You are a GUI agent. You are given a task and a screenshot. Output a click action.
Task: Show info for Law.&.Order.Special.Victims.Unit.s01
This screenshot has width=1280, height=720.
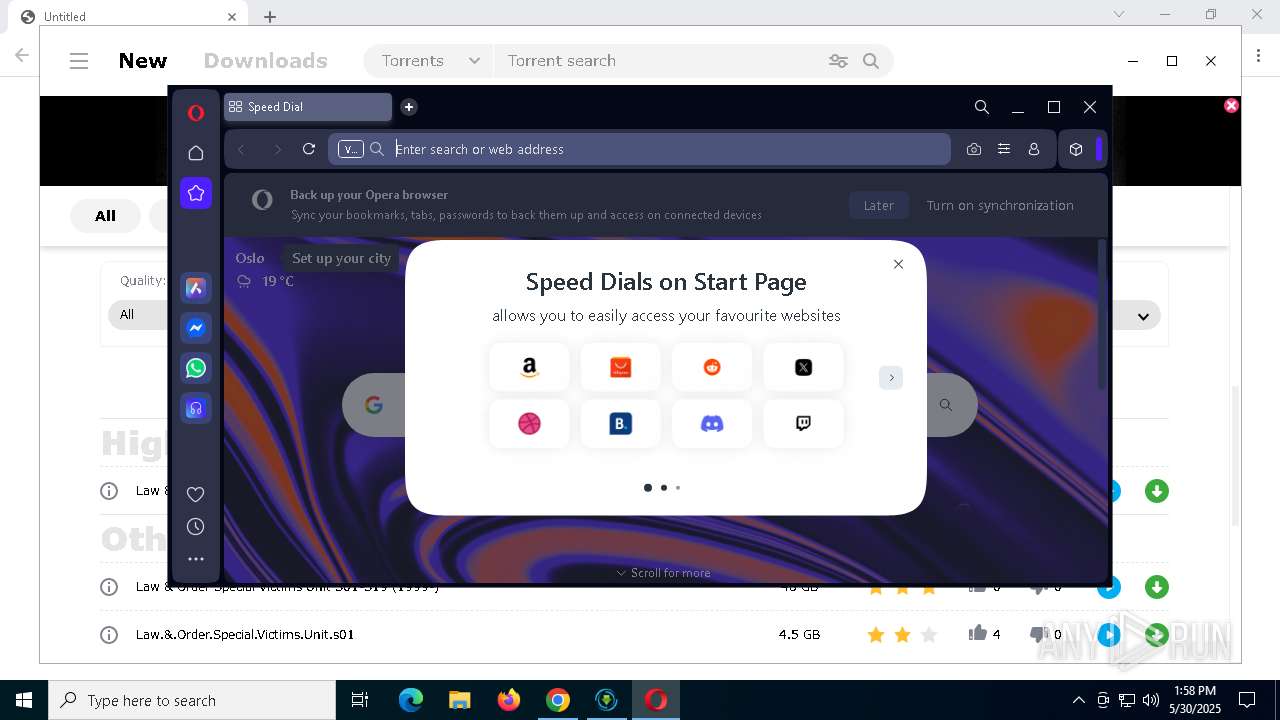(109, 635)
